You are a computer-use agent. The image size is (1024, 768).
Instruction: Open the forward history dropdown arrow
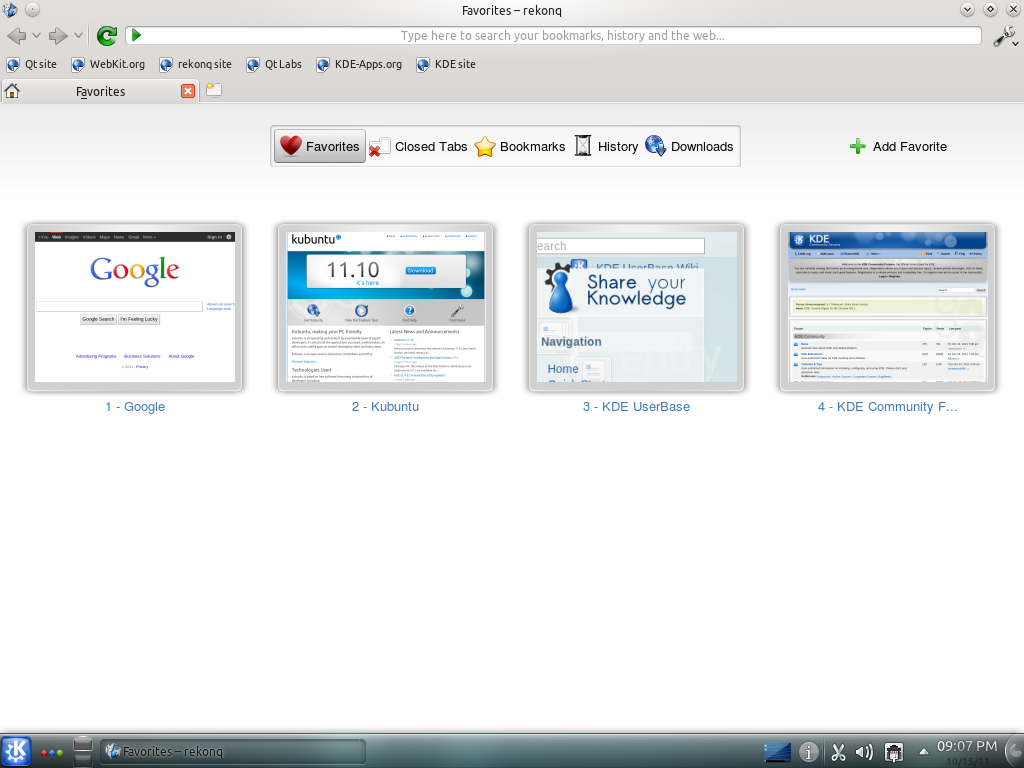(78, 35)
